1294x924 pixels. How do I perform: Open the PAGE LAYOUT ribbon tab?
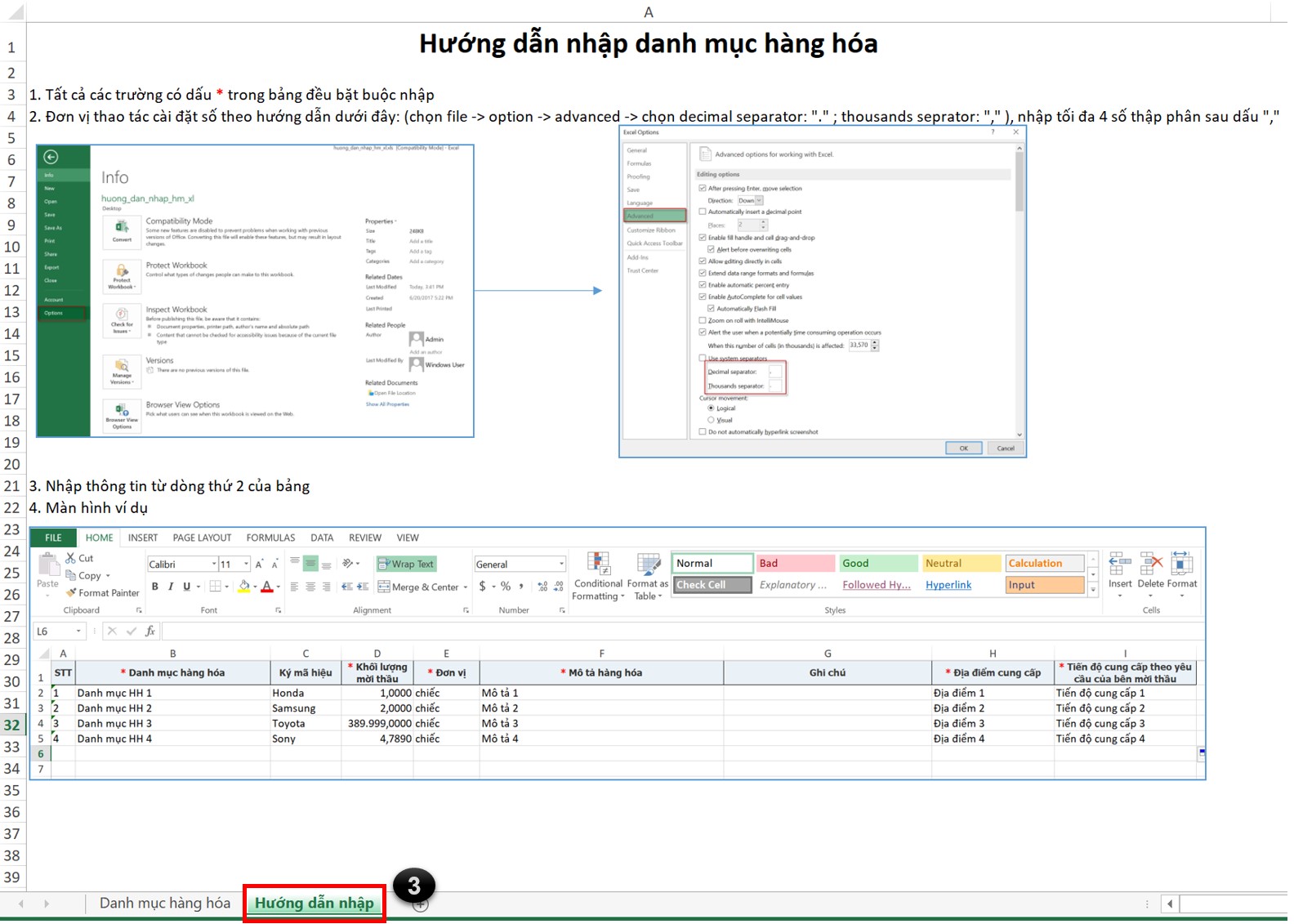[202, 538]
